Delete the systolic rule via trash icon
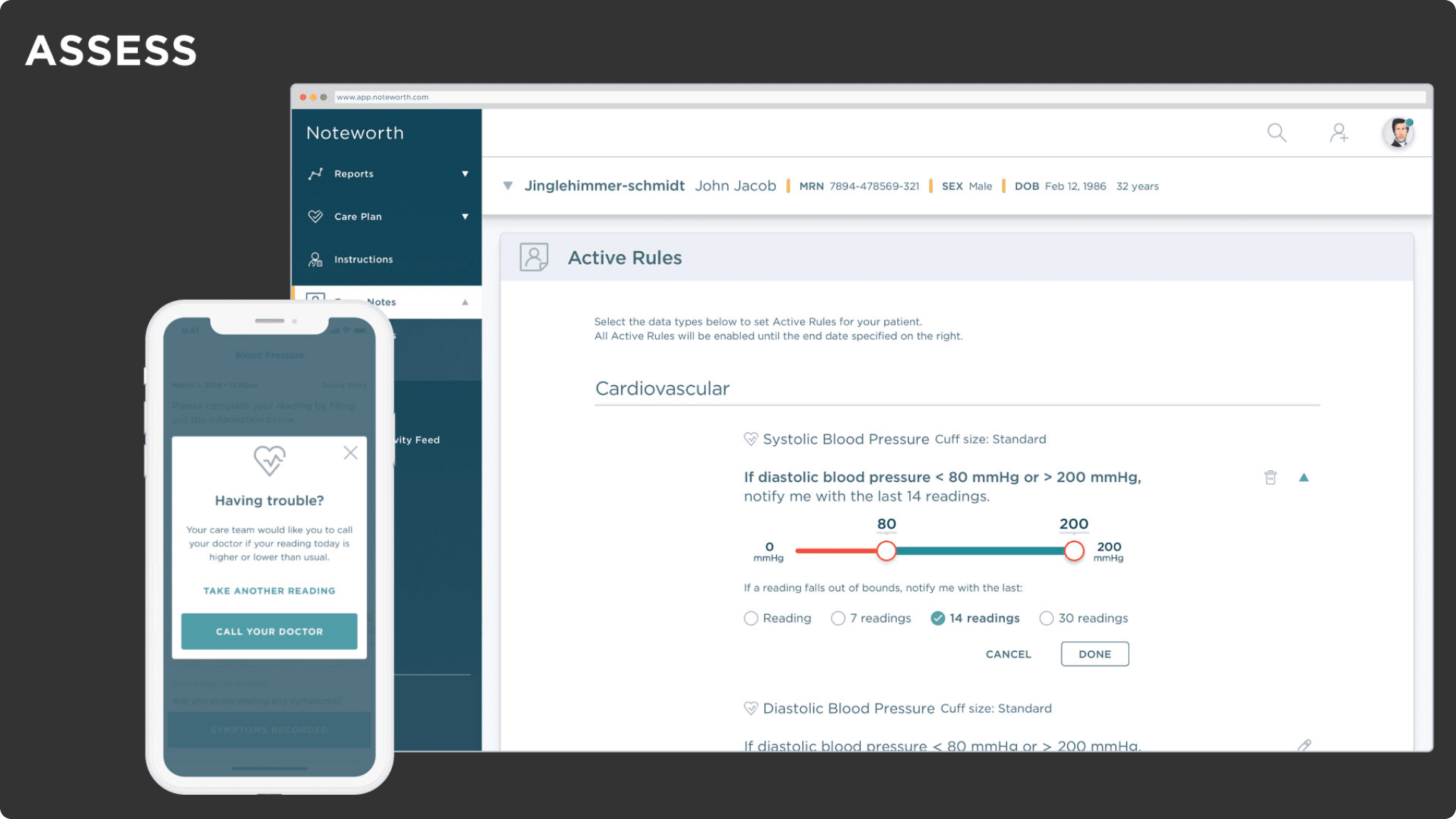Screen dimensions: 1456x819 point(1270,477)
